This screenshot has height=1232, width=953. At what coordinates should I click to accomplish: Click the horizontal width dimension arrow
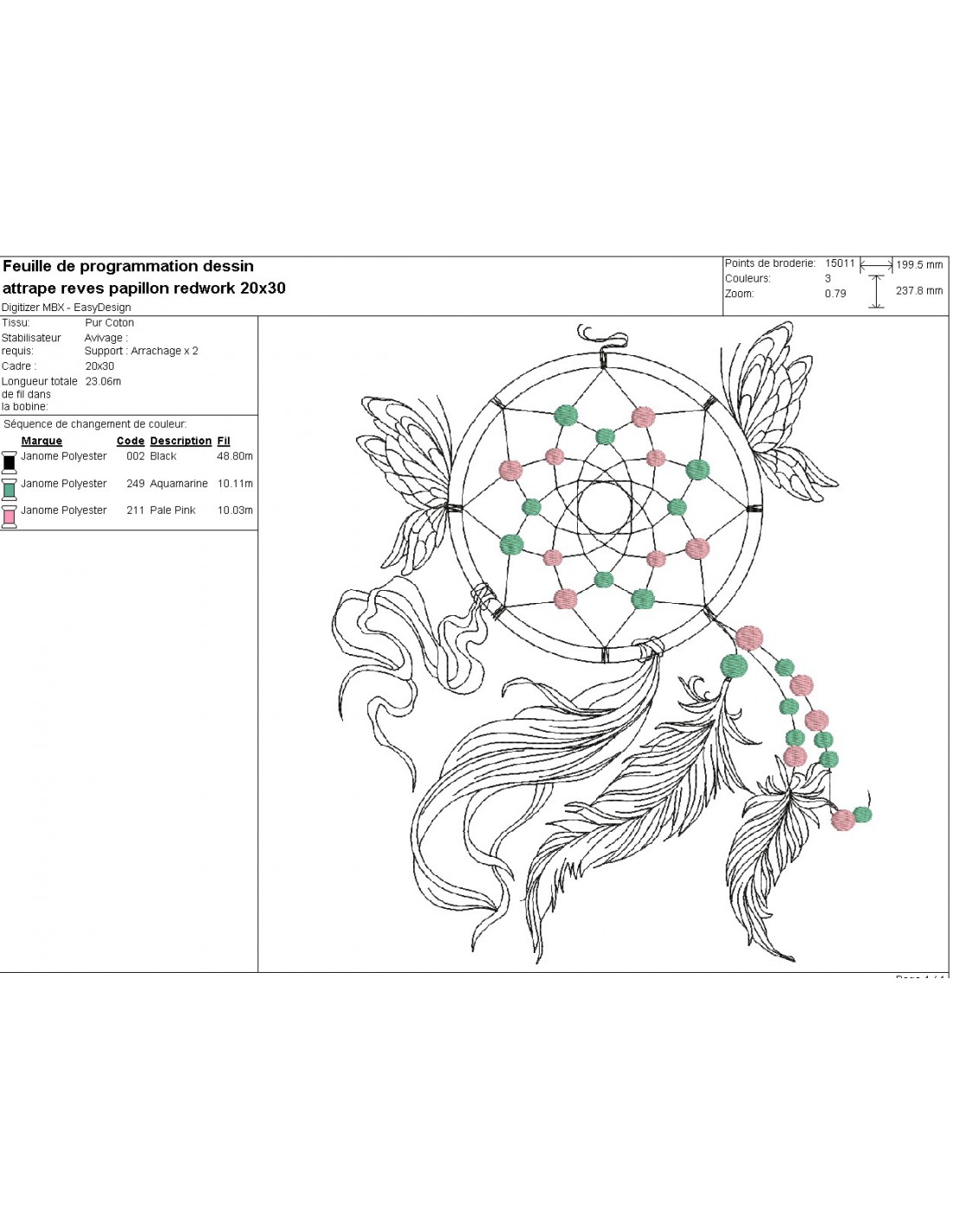coord(876,265)
